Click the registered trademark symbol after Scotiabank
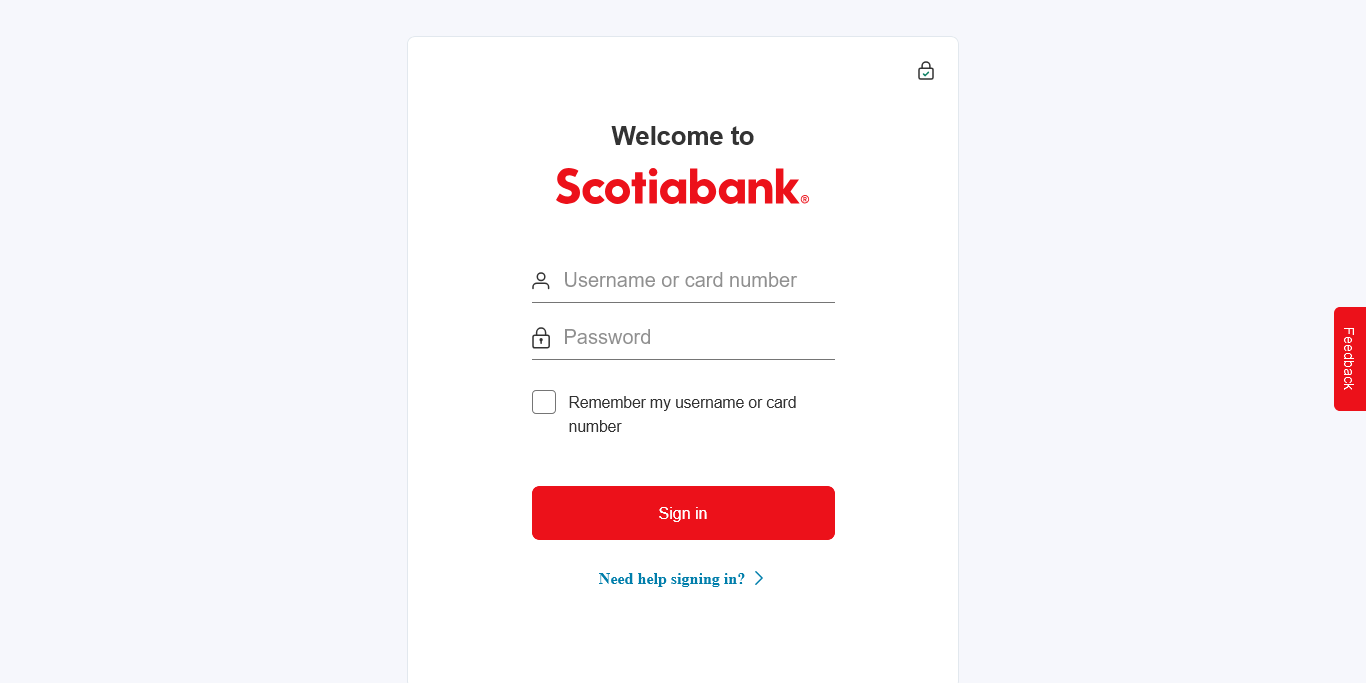 pos(805,200)
